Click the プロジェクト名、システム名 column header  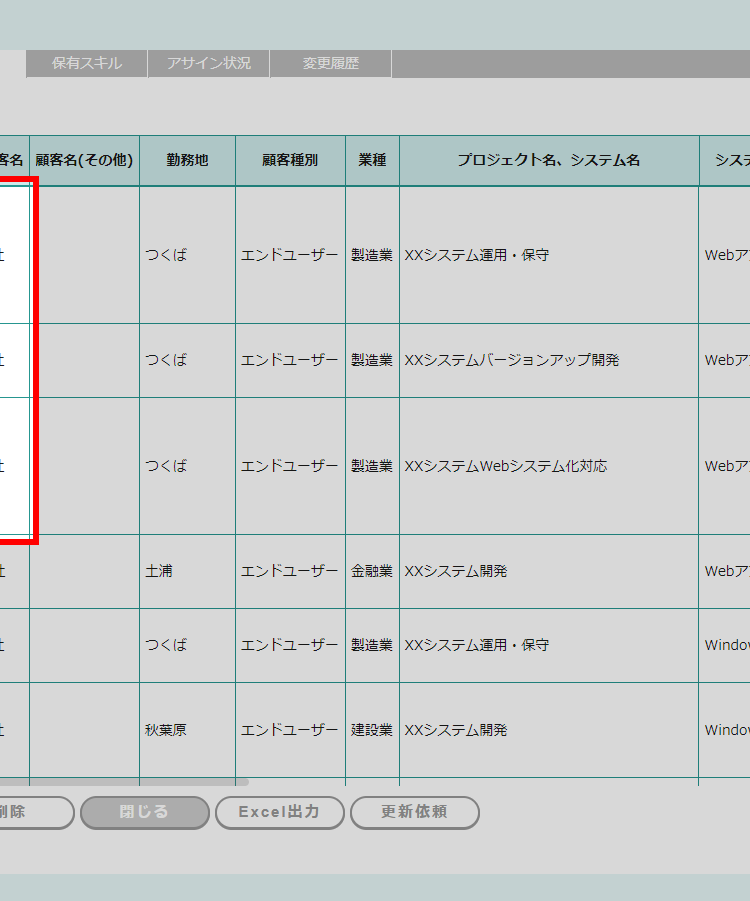(x=549, y=160)
